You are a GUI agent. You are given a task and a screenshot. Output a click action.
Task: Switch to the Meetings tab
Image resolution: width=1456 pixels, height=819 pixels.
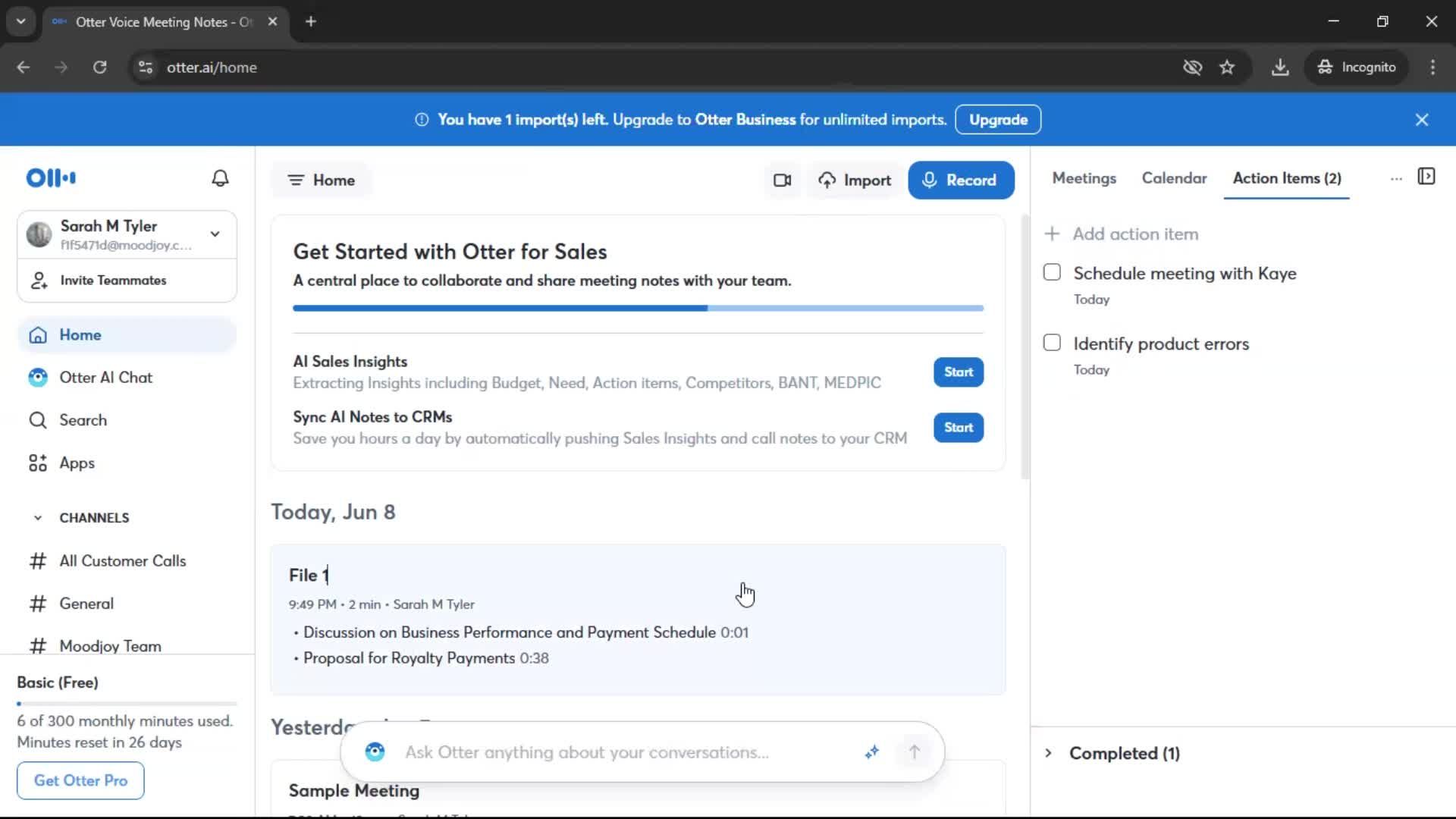[1084, 178]
